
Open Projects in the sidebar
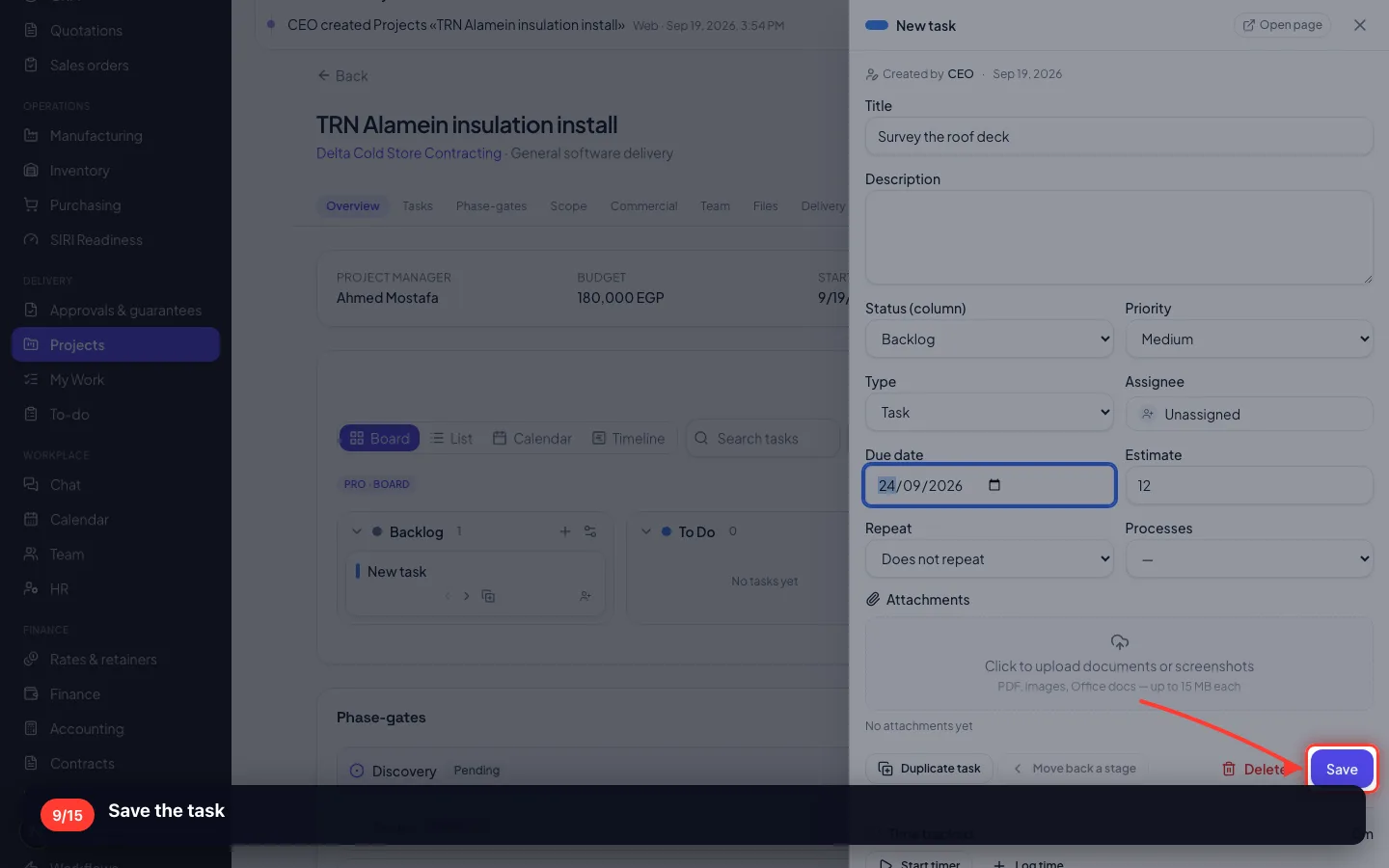pyautogui.click(x=116, y=345)
